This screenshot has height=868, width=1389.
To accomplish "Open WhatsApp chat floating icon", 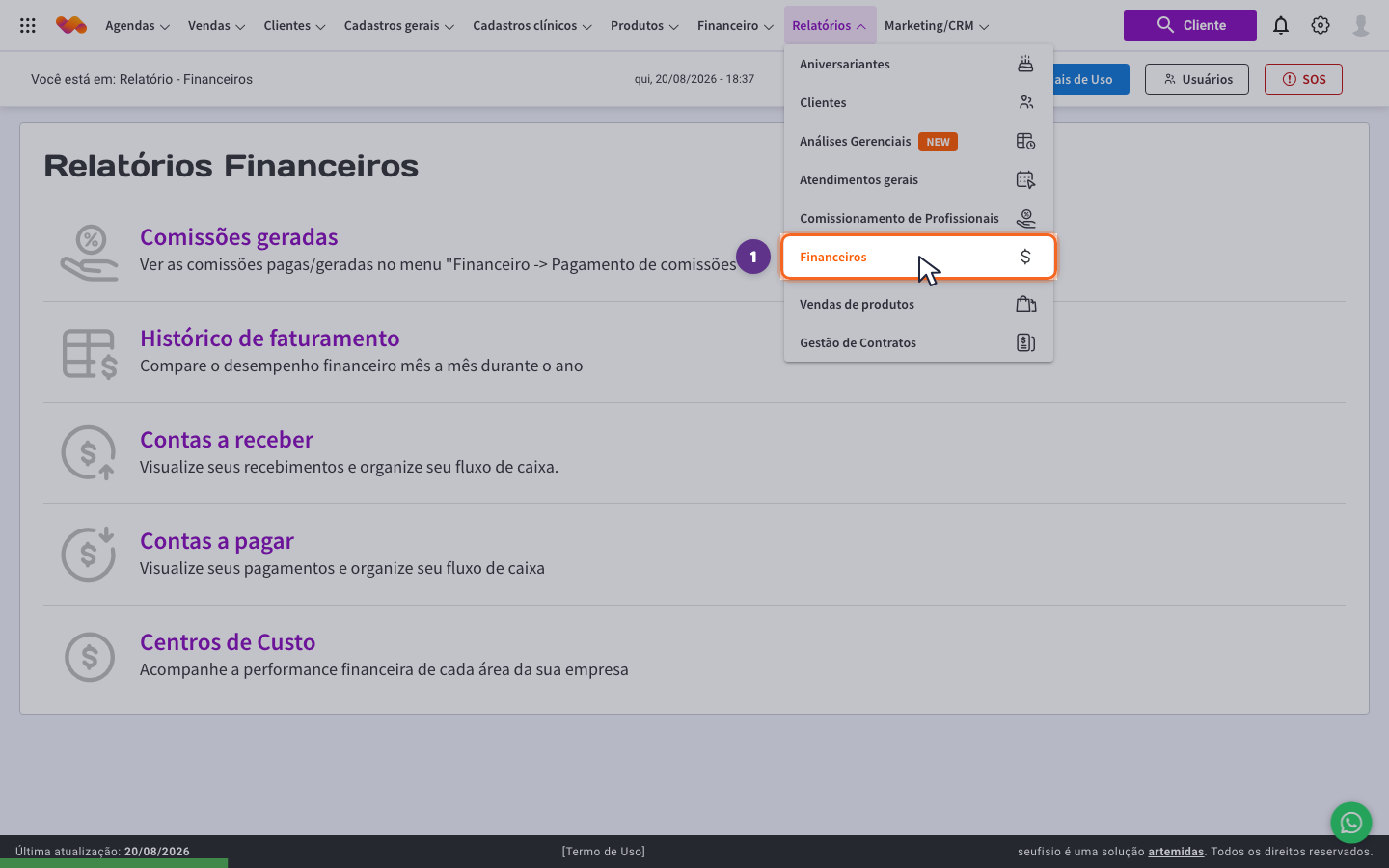I will (1350, 823).
